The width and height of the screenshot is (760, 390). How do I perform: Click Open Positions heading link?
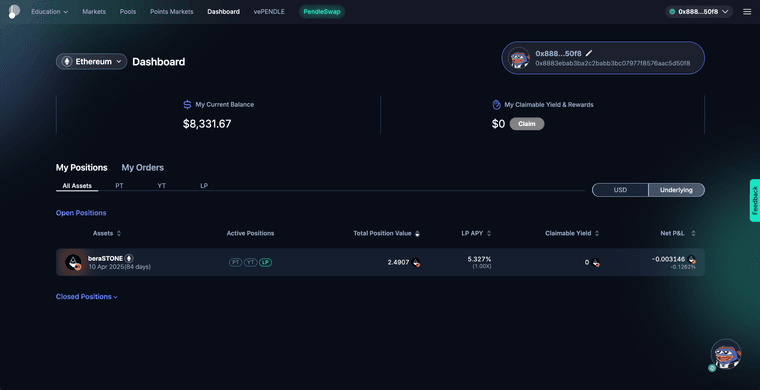(x=81, y=213)
